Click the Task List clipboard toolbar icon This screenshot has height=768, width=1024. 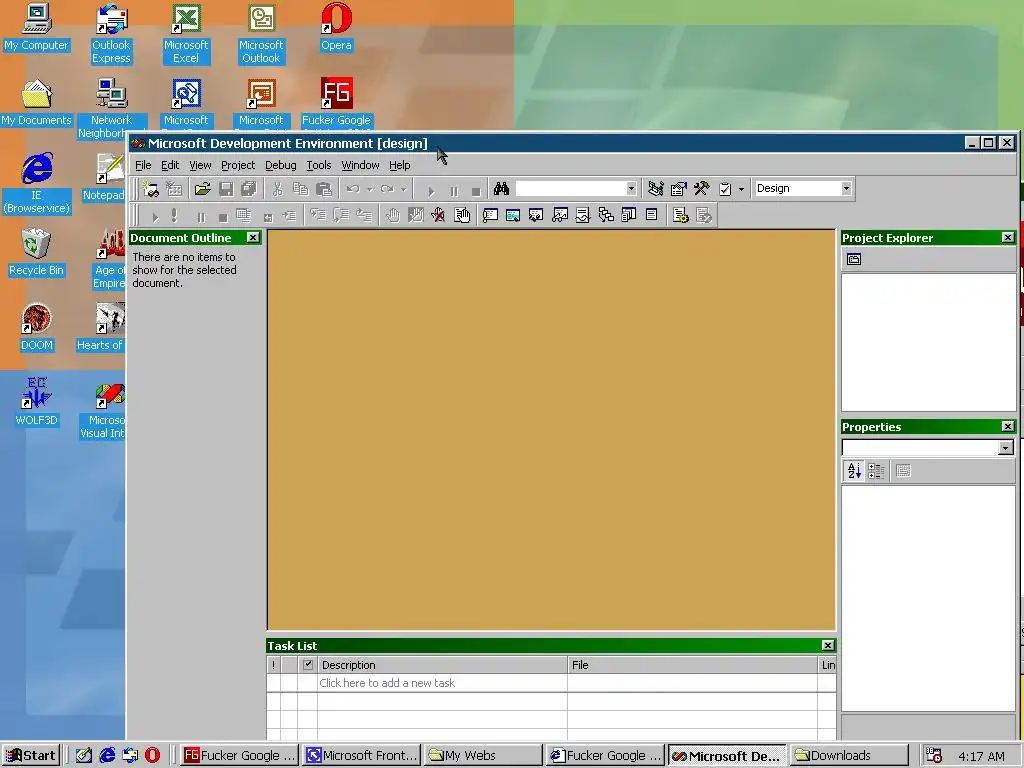725,189
